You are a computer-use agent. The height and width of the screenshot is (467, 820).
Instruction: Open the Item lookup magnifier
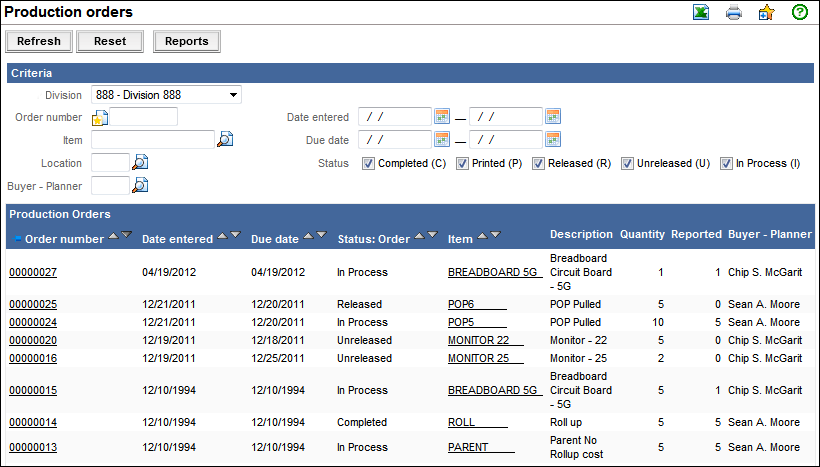click(x=225, y=140)
